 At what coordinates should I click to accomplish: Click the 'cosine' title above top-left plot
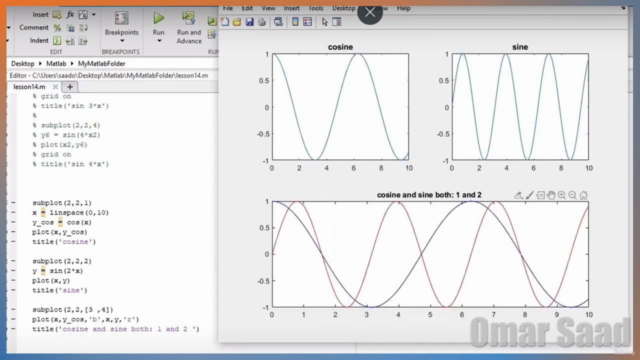pos(340,47)
